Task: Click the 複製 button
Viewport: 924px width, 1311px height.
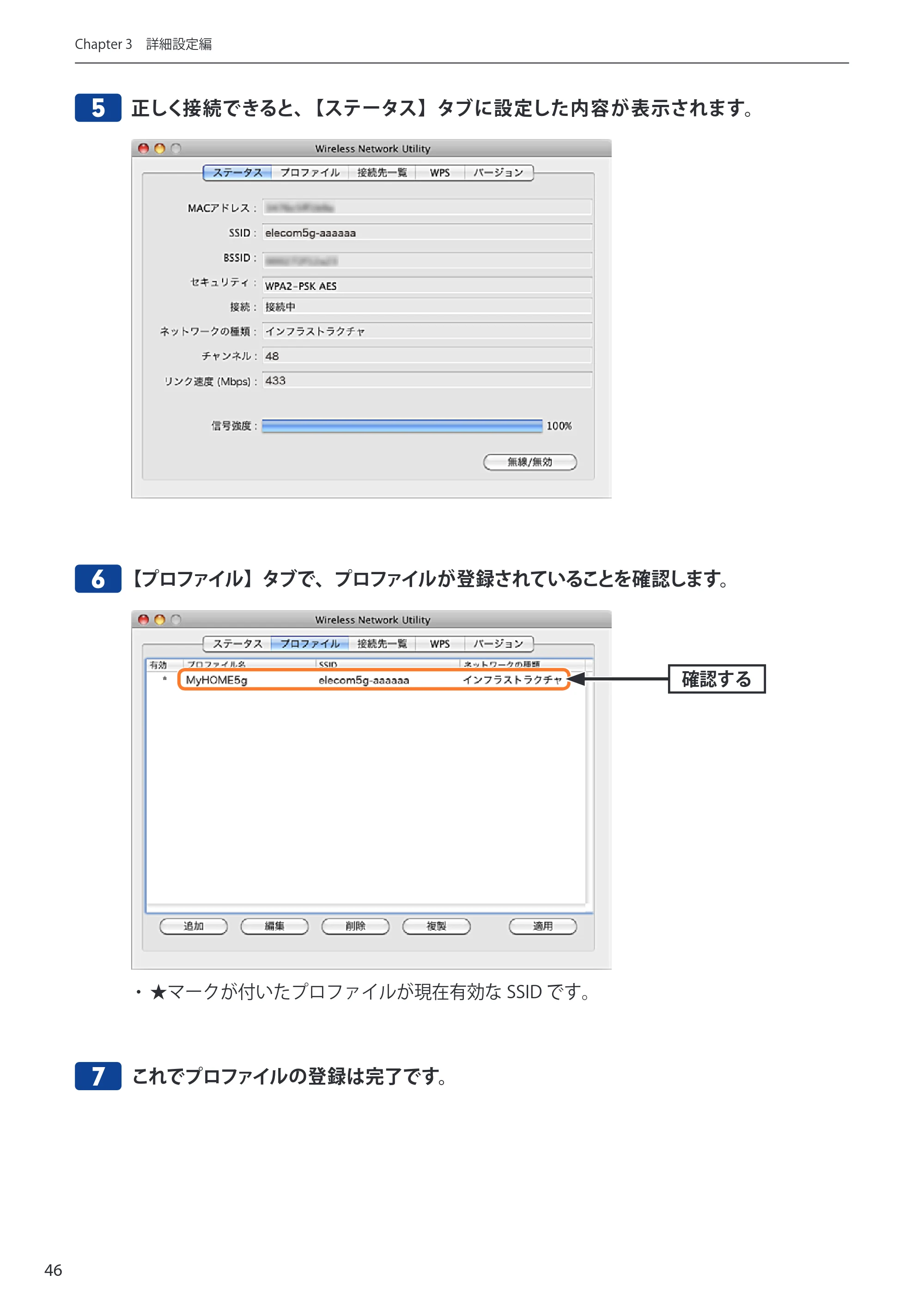Action: (436, 926)
